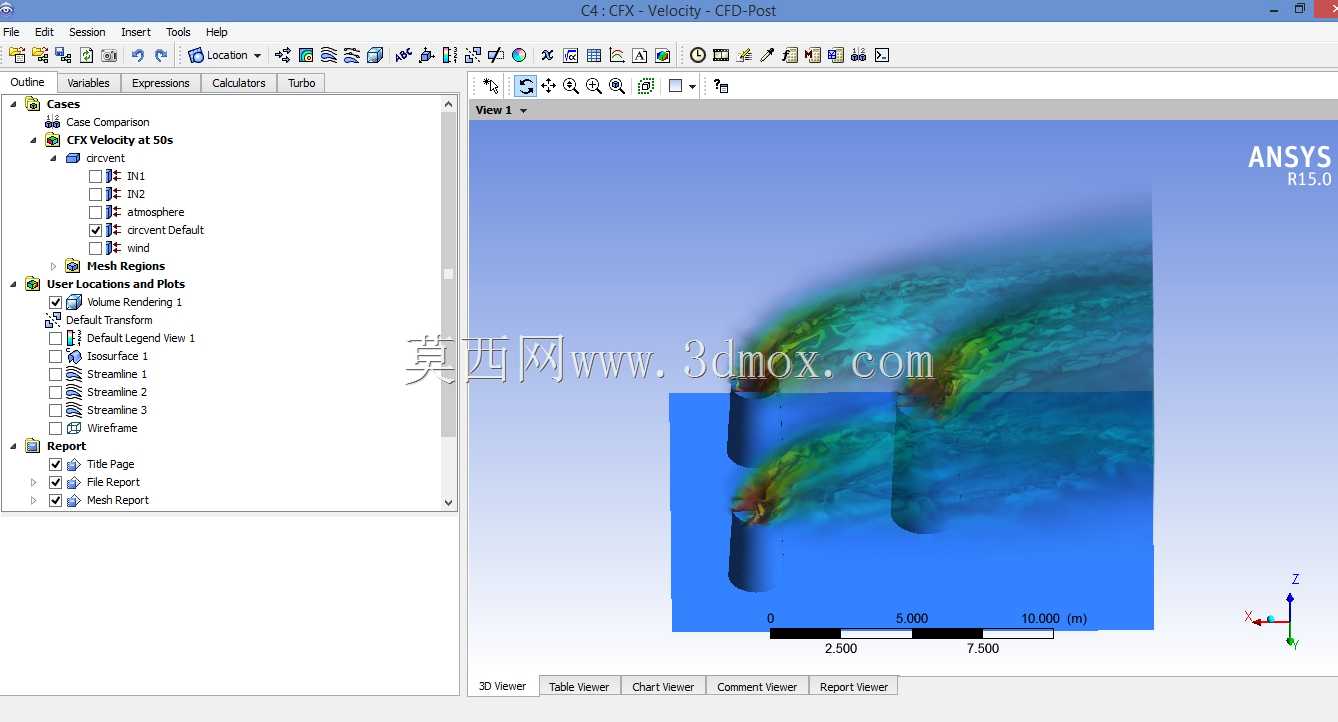Open the Report Viewer tab
1338x722 pixels.
(854, 687)
